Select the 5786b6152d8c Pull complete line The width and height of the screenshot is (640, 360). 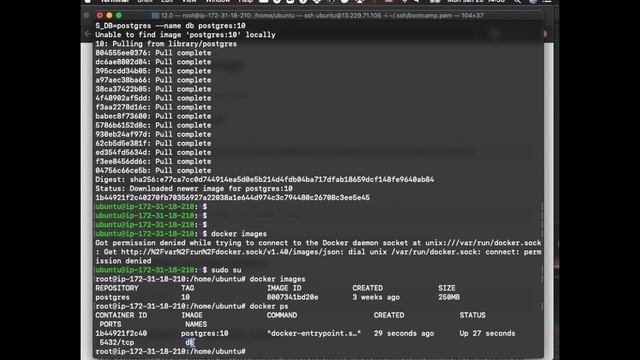click(x=153, y=125)
